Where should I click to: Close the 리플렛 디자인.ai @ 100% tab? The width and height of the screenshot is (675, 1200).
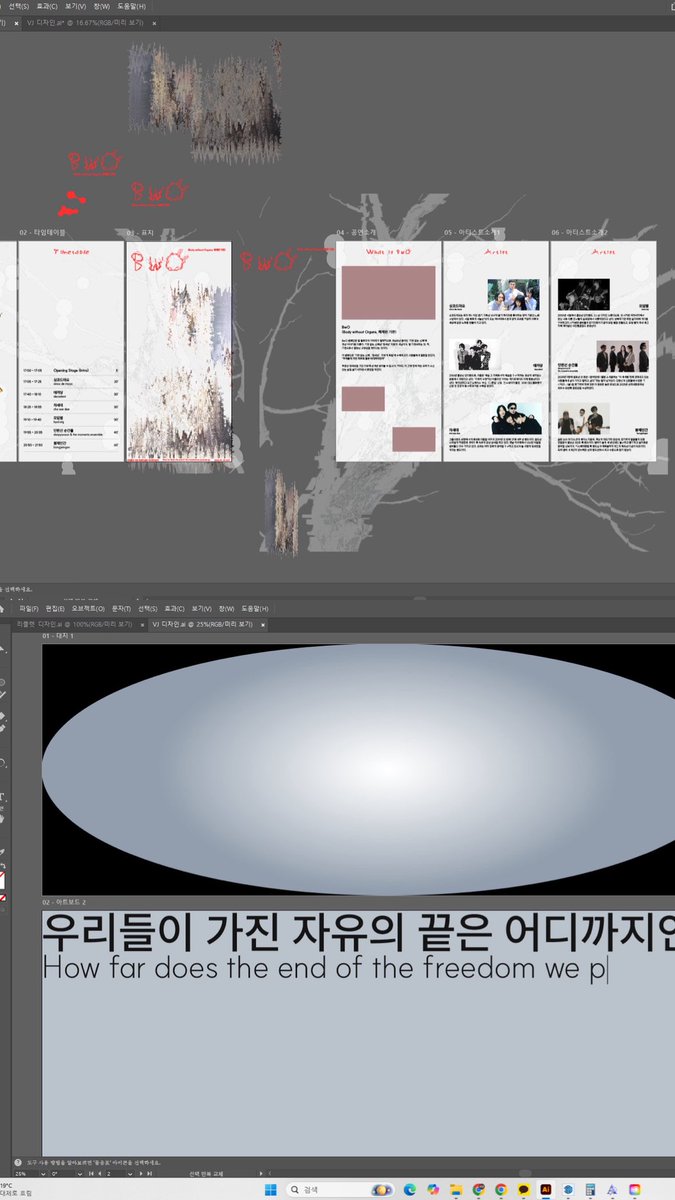click(141, 623)
